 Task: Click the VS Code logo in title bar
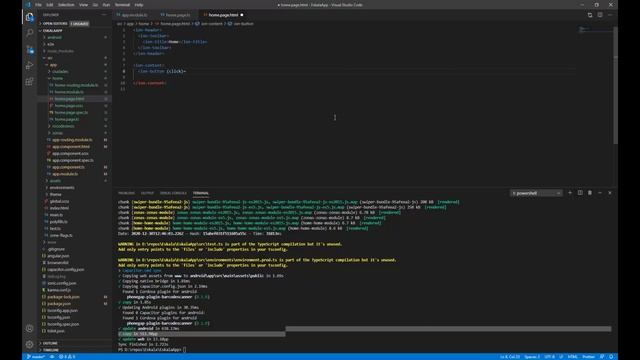[28, 5]
